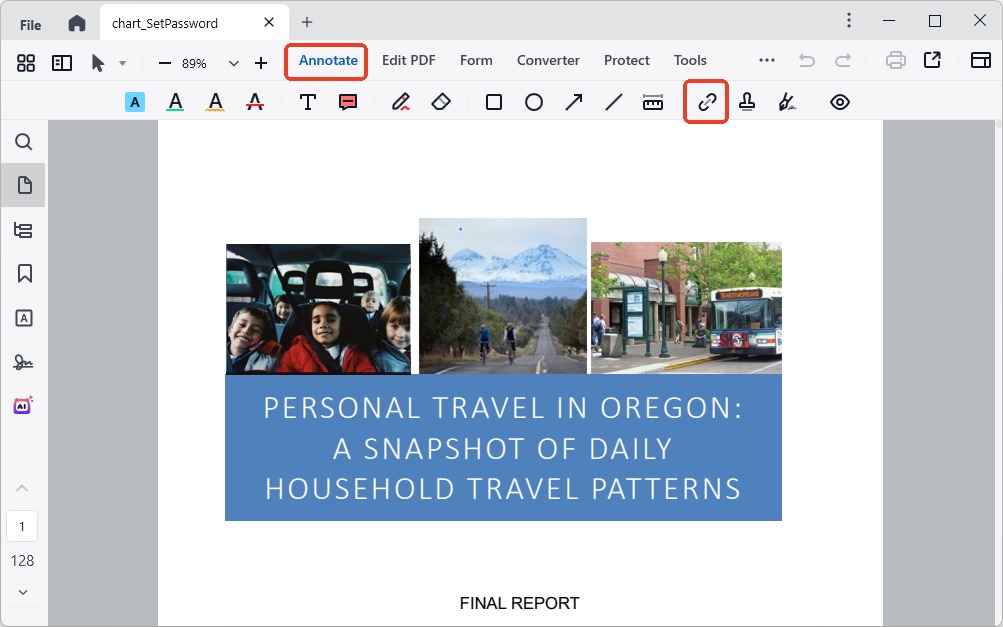Select the Eraser tool
This screenshot has height=627, width=1003.
441,101
